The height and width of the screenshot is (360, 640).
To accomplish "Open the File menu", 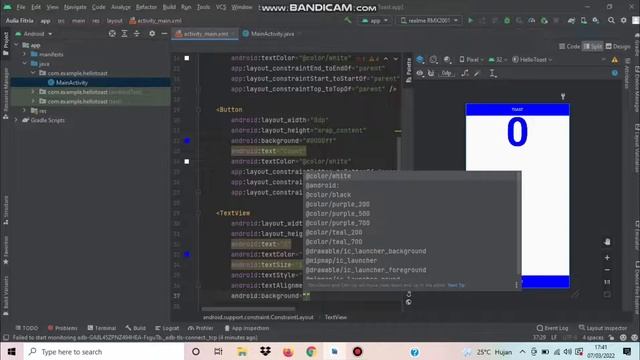I will pyautogui.click(x=21, y=7).
